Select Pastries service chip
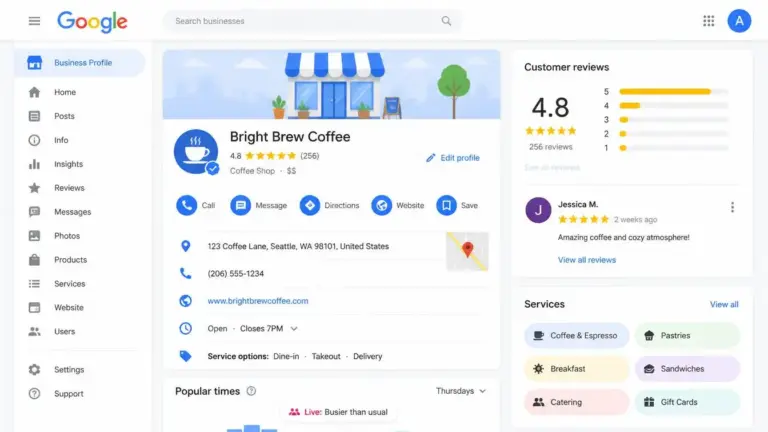 (687, 336)
